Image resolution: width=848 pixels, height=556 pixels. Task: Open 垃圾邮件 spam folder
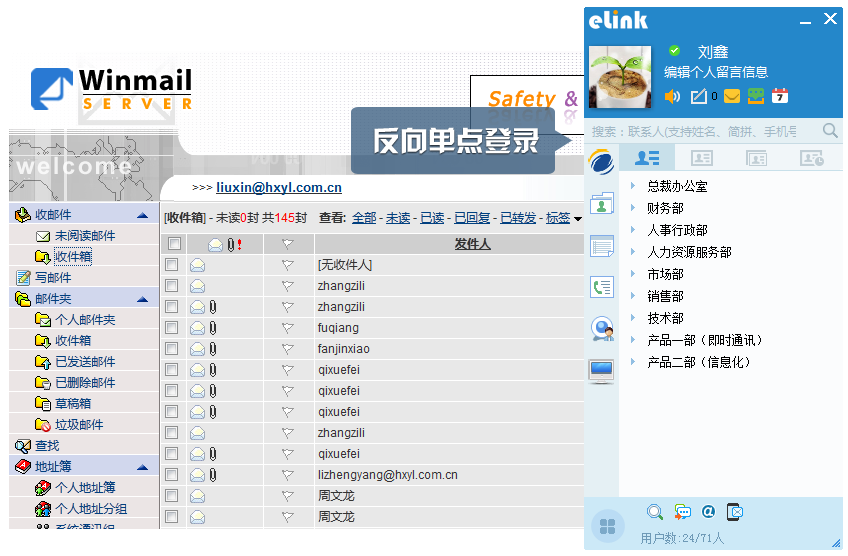click(79, 425)
